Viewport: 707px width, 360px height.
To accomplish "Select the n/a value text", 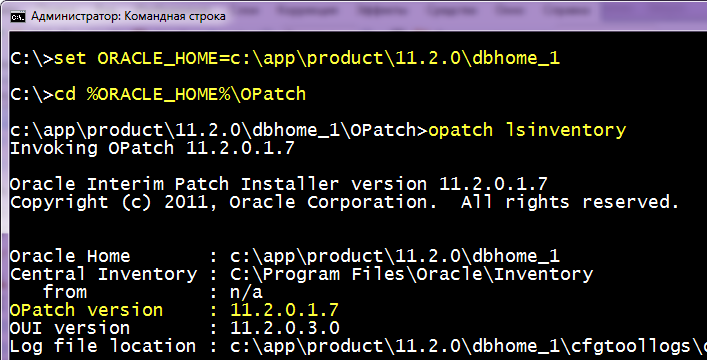I will click(x=246, y=292).
